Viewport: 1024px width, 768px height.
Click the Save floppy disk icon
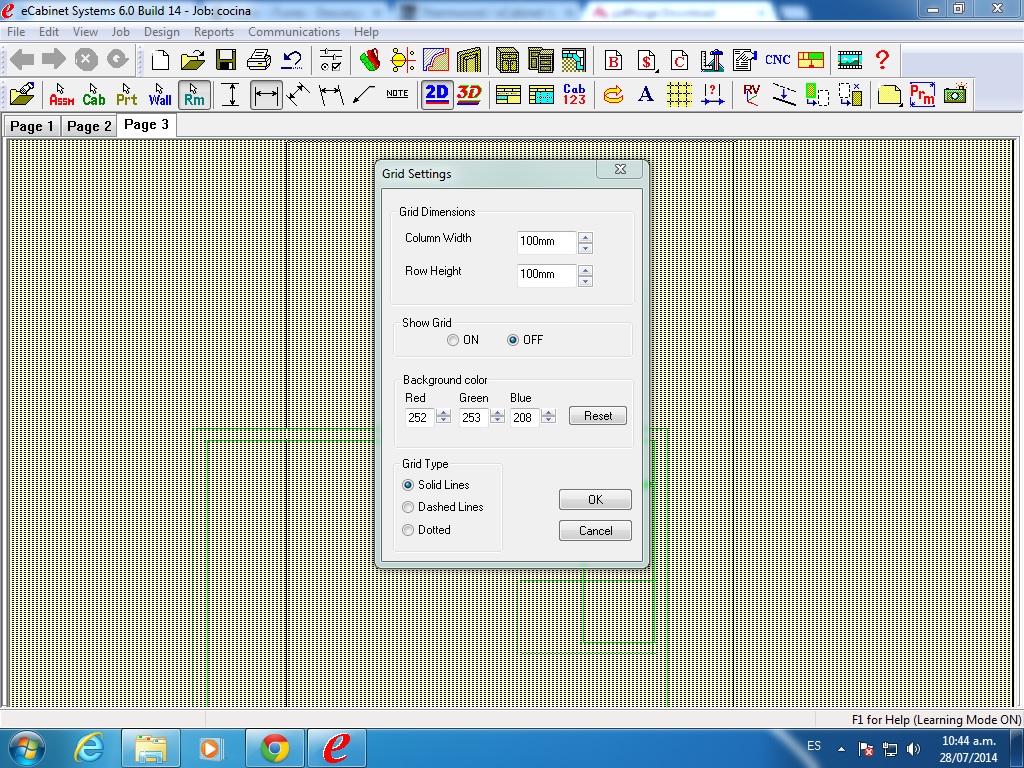(226, 59)
